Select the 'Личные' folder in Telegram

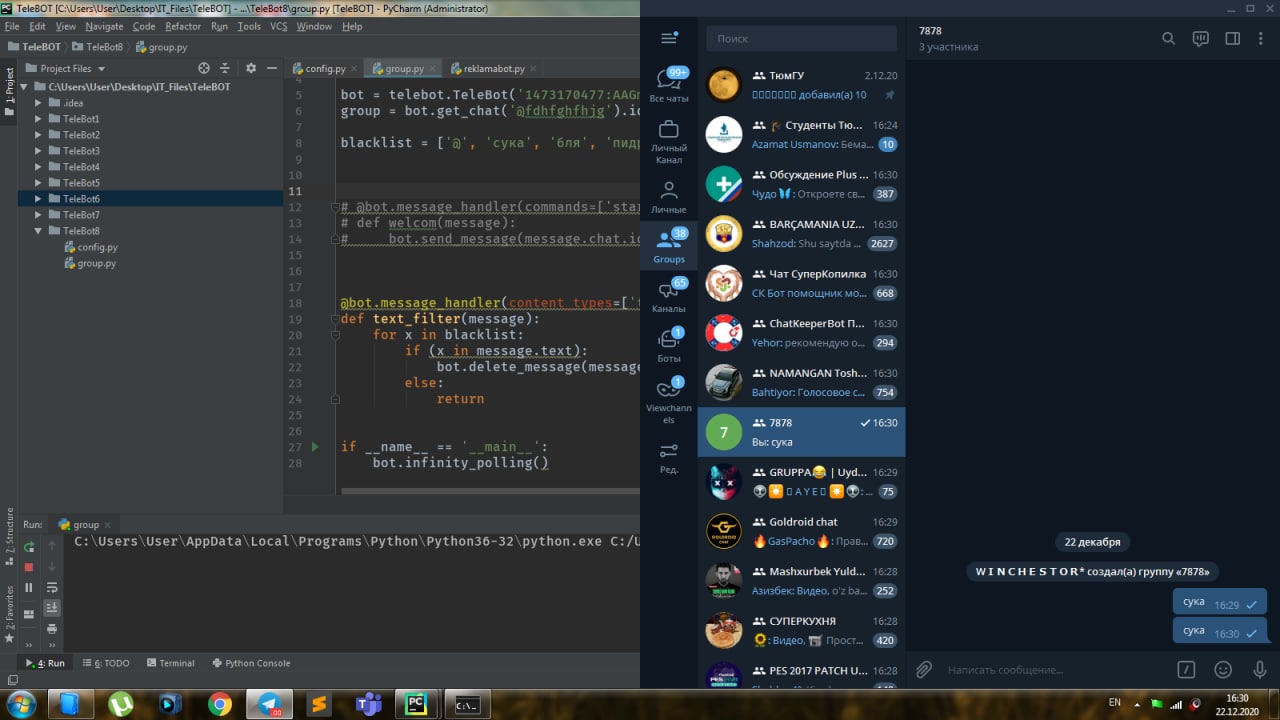click(x=669, y=197)
